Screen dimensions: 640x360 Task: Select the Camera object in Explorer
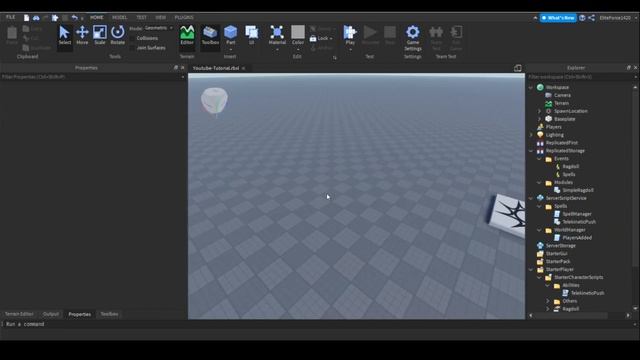(562, 95)
